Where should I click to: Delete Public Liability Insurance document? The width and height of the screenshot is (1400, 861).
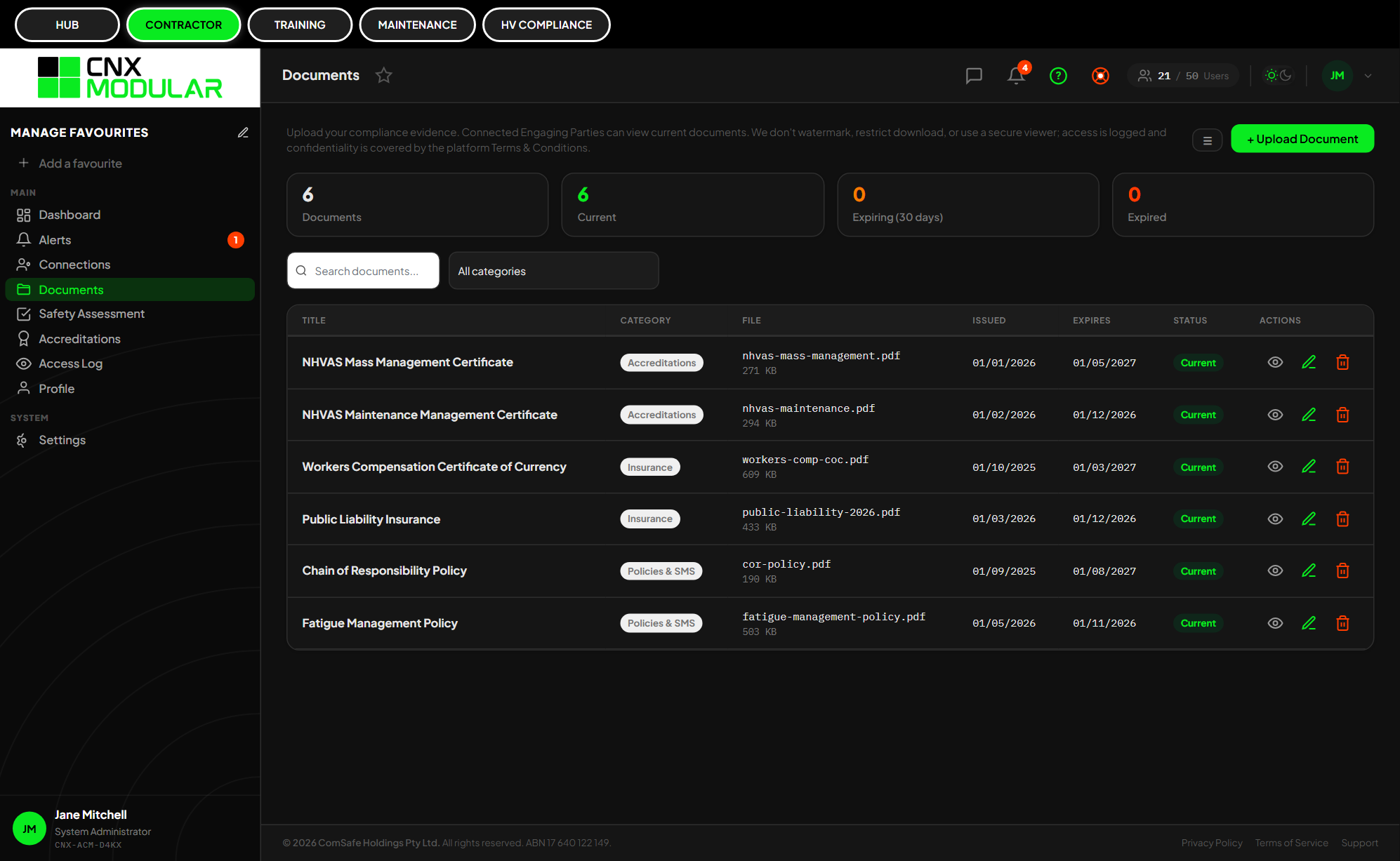1342,519
